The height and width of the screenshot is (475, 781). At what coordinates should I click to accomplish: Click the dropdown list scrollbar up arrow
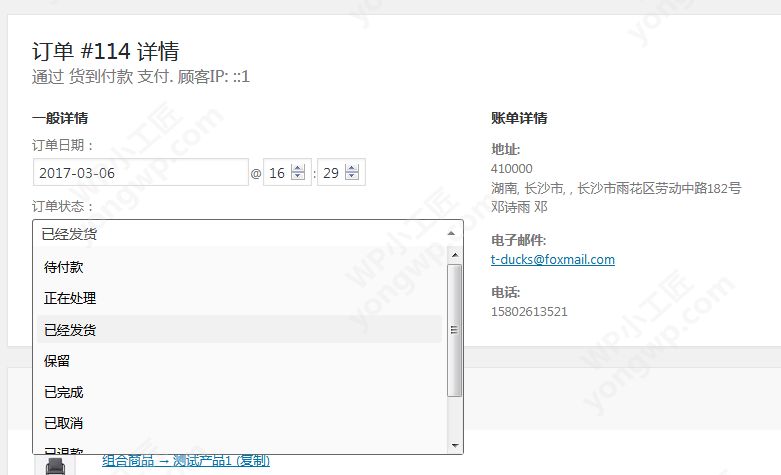point(455,256)
